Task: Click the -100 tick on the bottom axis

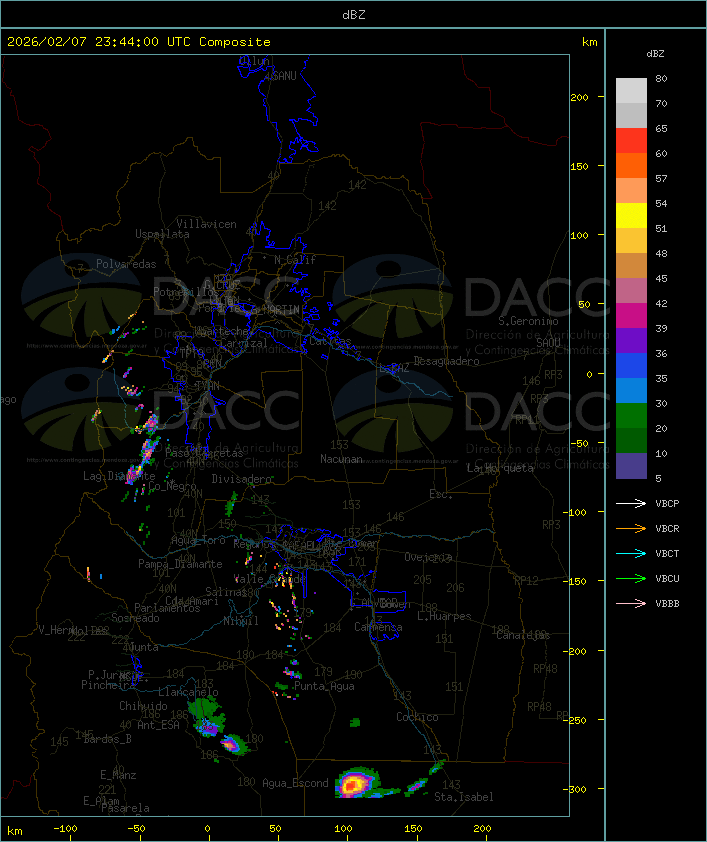Action: [x=65, y=829]
